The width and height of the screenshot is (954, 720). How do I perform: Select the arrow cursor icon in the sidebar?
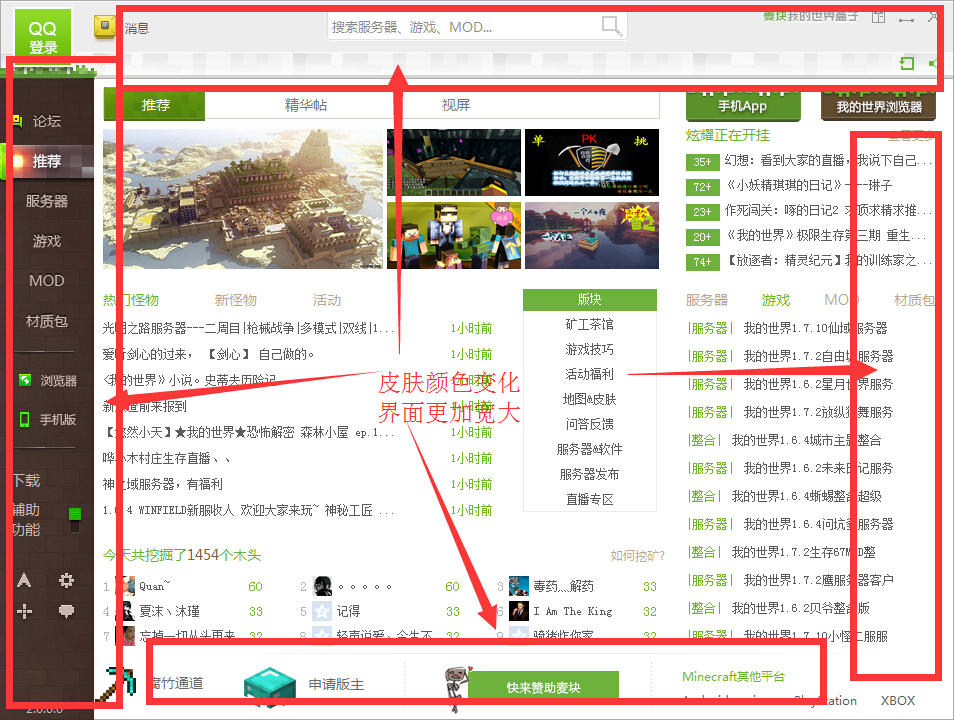(x=25, y=581)
